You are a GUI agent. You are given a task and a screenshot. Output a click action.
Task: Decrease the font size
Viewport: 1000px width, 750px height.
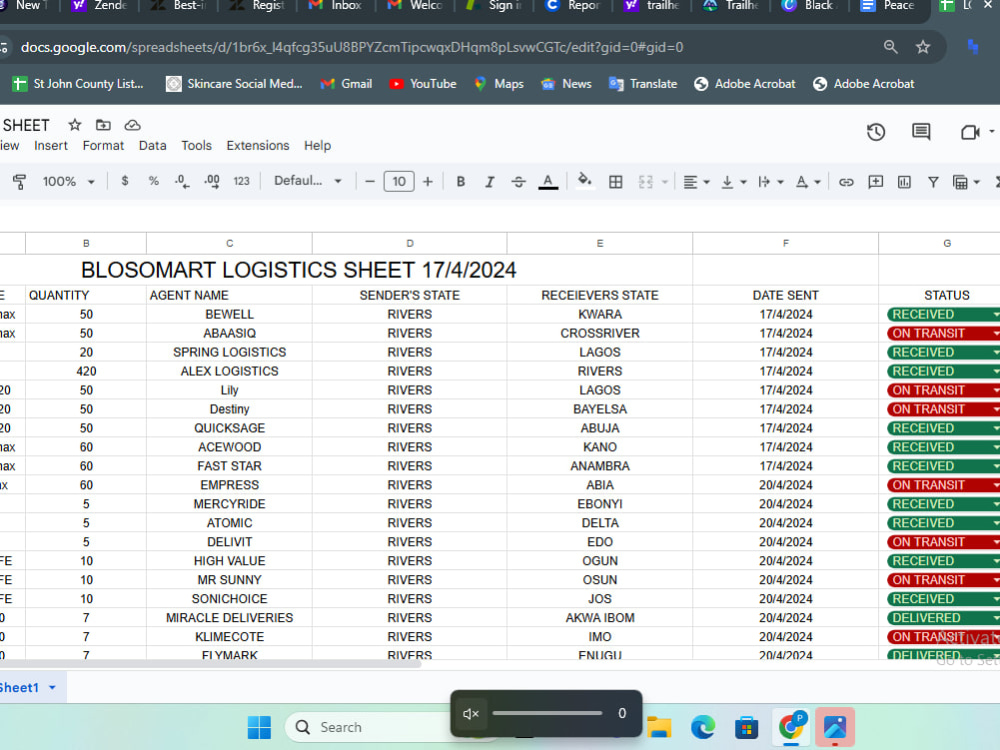[x=370, y=182]
